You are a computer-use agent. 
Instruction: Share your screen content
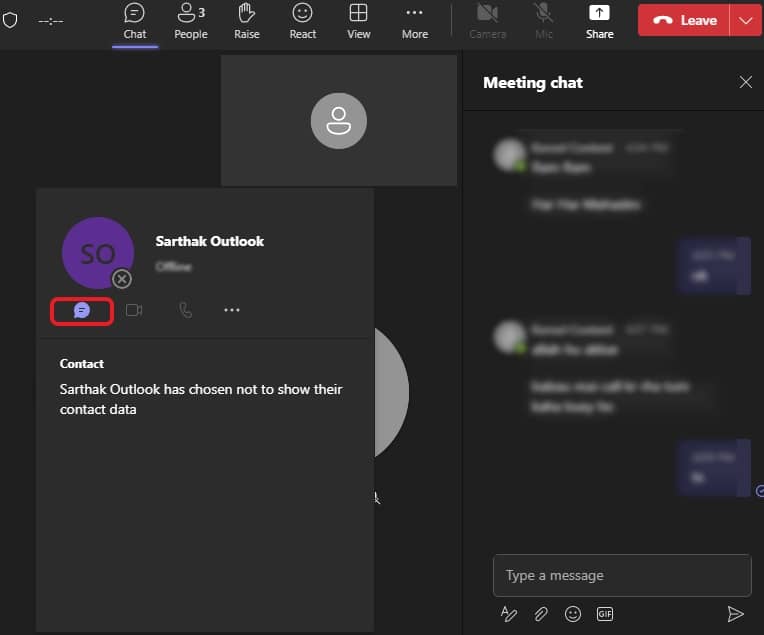599,21
